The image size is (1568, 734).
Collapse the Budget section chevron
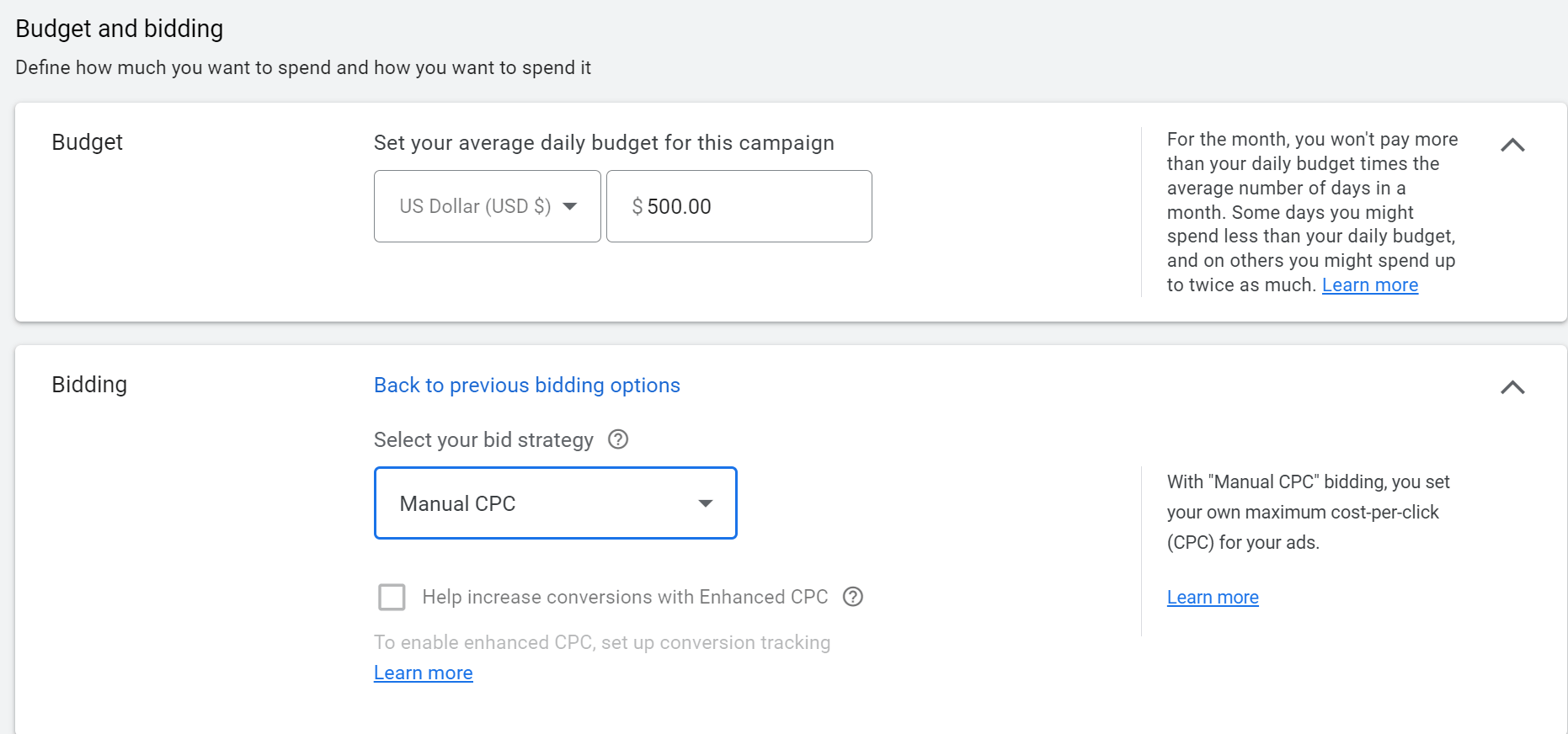[x=1512, y=145]
